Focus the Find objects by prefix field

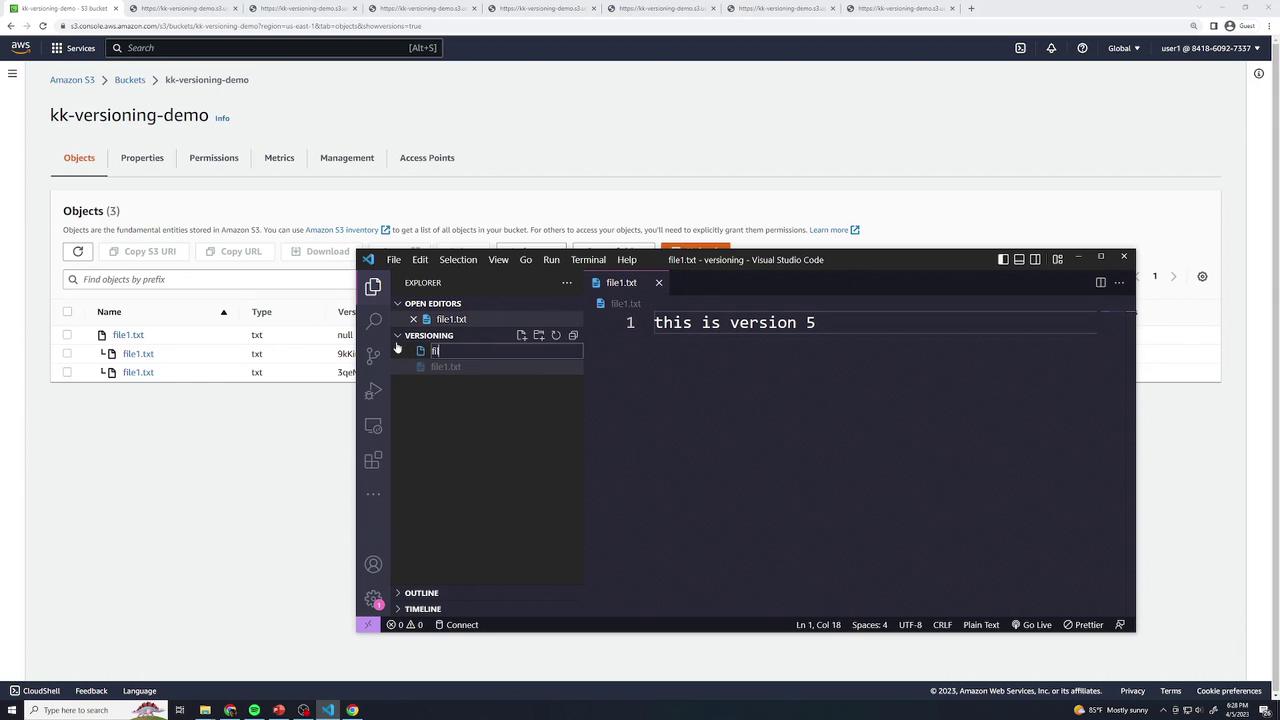[210, 280]
